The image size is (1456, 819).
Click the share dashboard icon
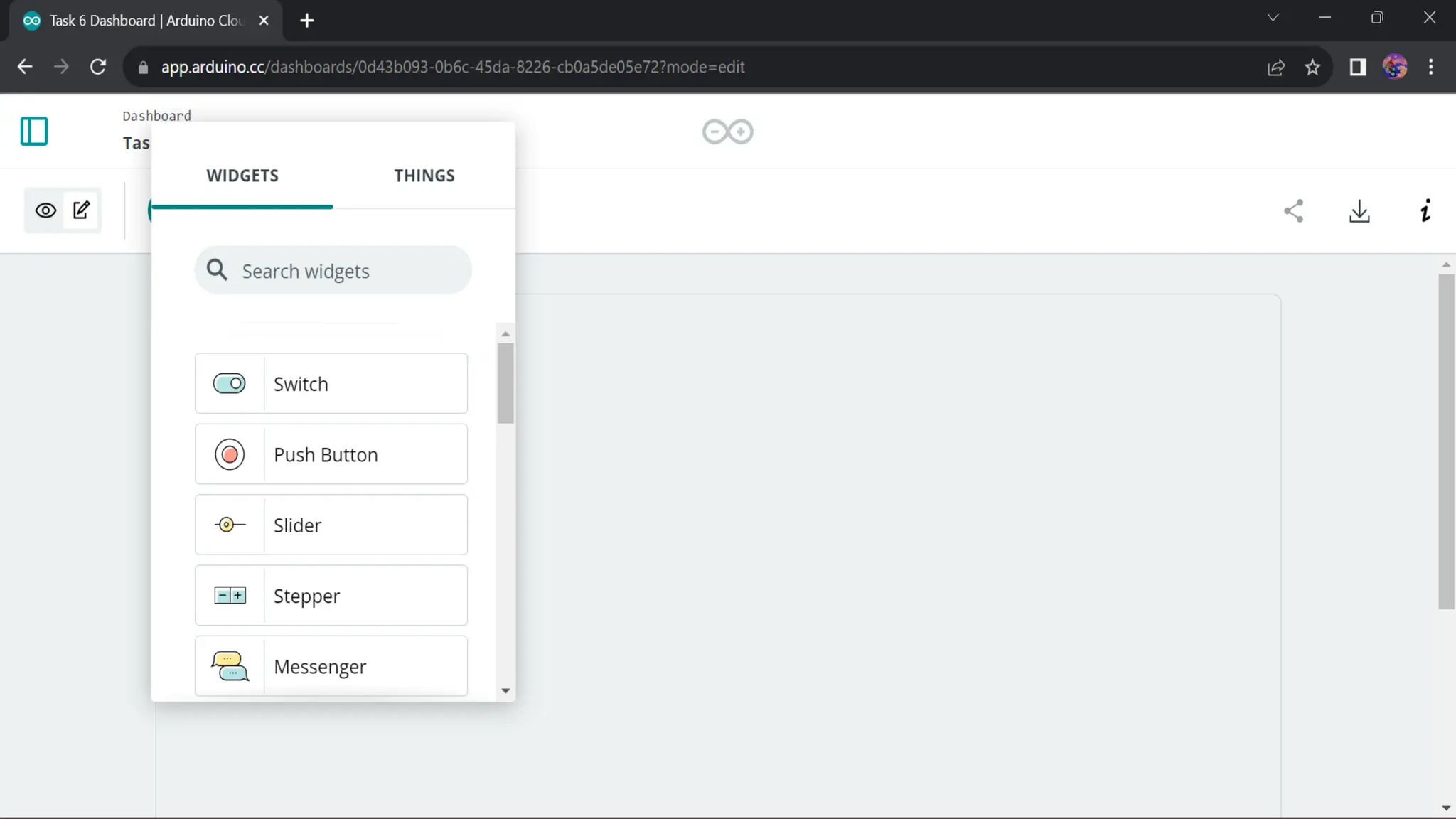[x=1293, y=211]
